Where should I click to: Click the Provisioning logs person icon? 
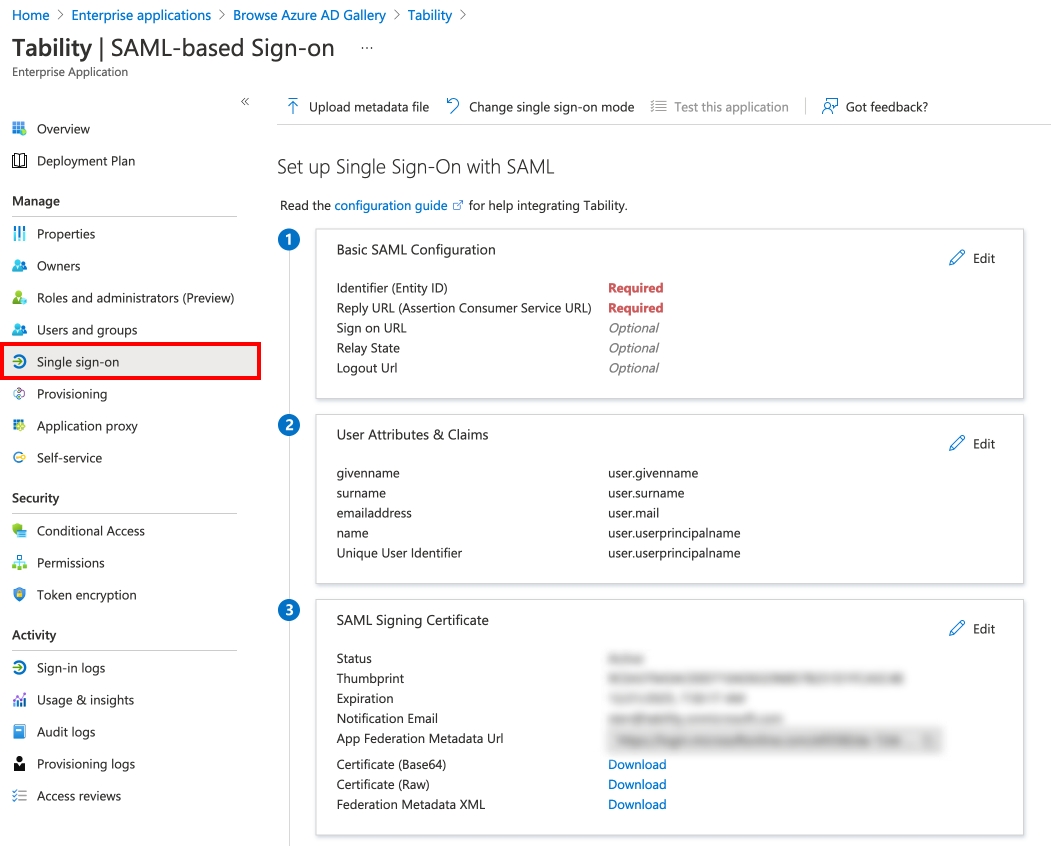(19, 764)
